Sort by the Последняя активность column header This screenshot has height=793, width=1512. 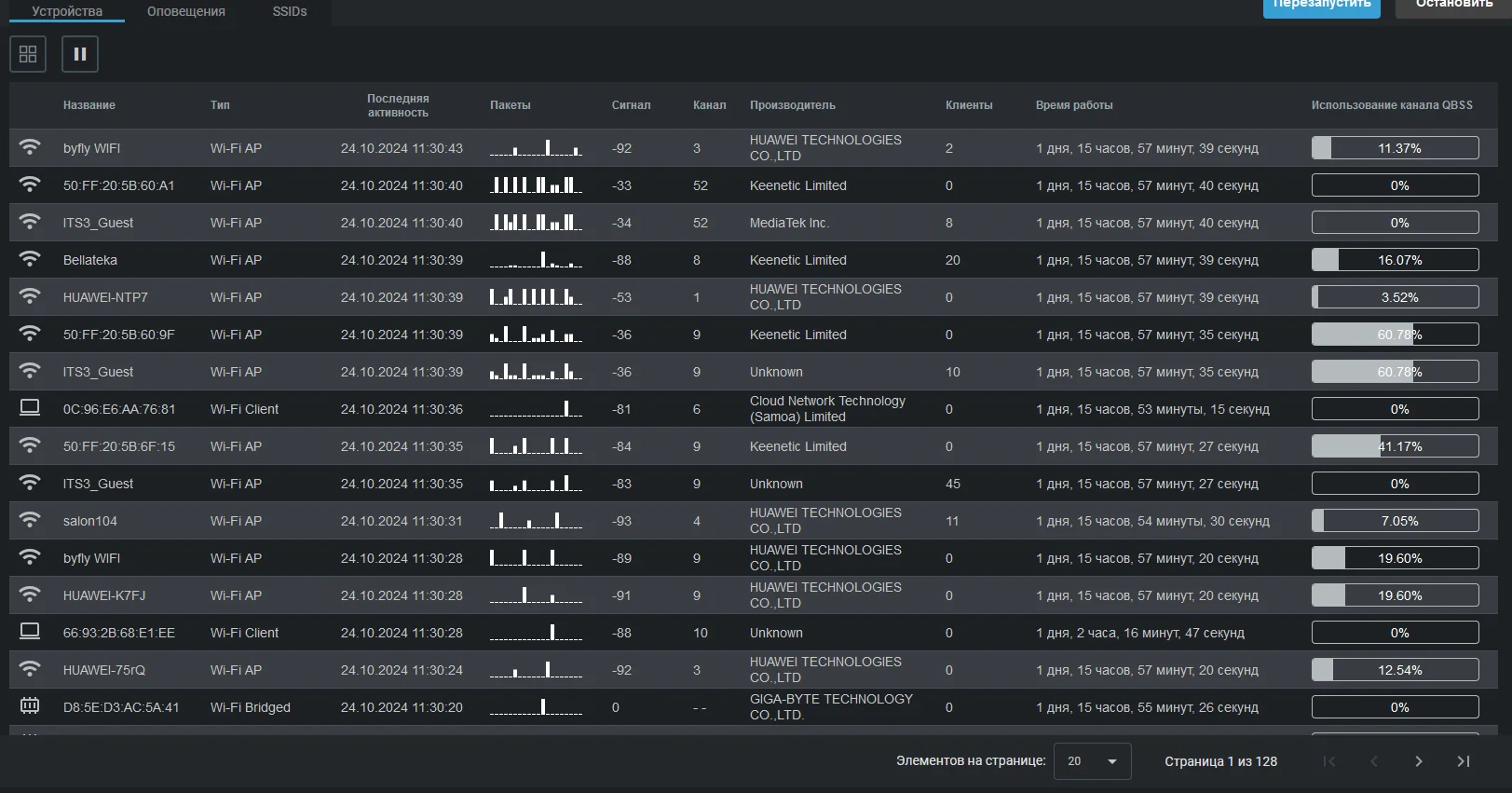398,105
